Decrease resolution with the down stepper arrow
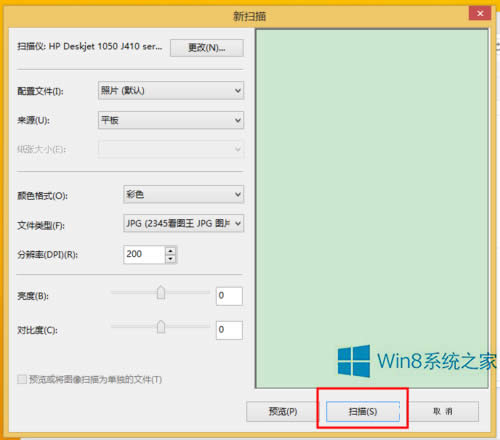This screenshot has width=500, height=440. click(x=171, y=259)
